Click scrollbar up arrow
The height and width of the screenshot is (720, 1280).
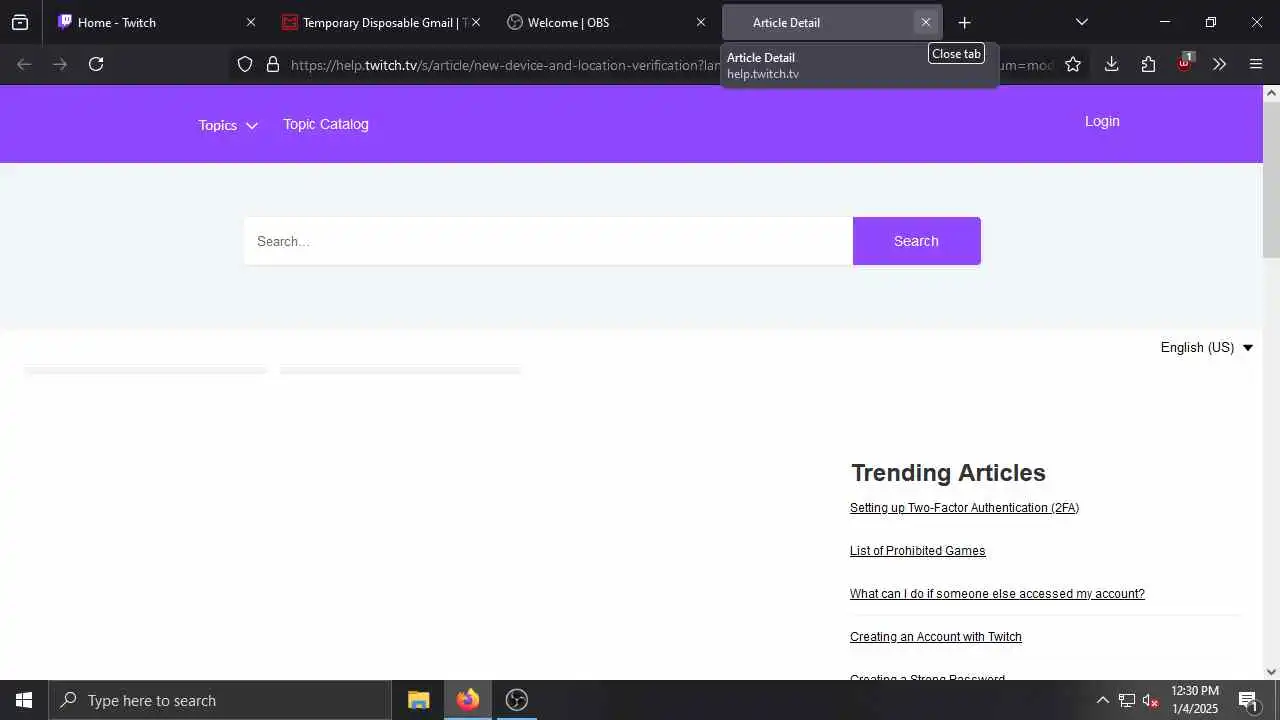[x=1271, y=93]
